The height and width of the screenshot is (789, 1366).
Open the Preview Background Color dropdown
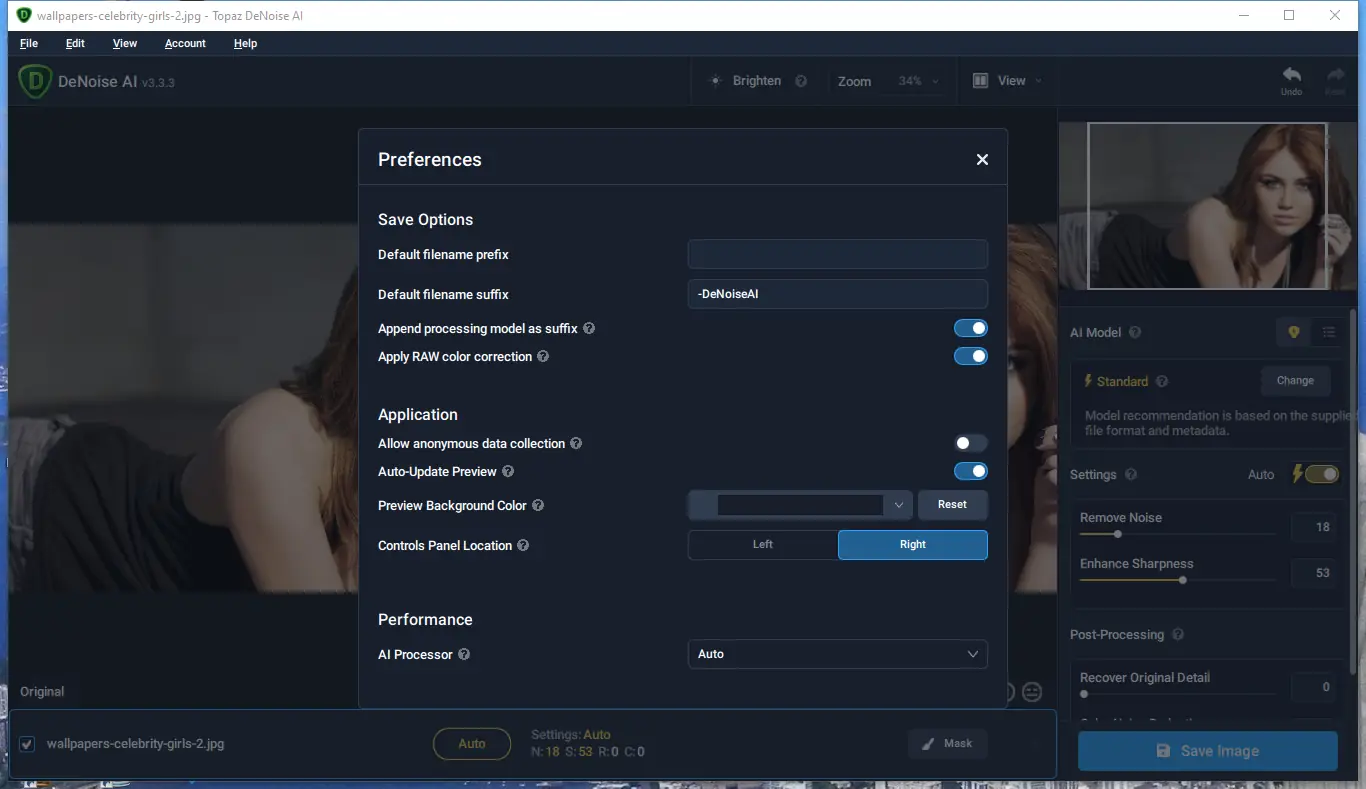pos(898,505)
